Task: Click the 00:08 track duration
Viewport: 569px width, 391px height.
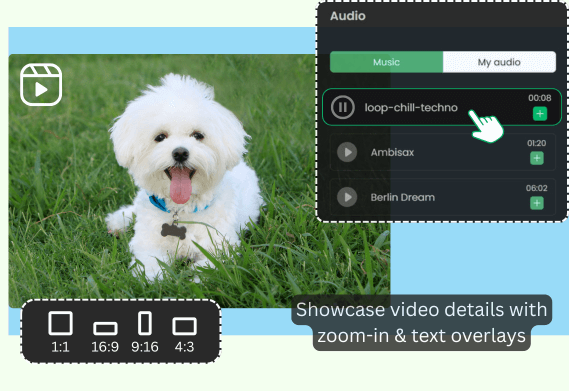Action: [x=540, y=98]
